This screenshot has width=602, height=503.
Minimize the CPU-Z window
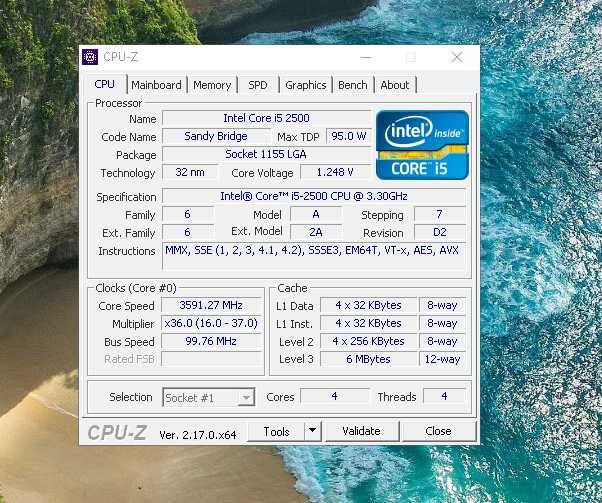366,58
